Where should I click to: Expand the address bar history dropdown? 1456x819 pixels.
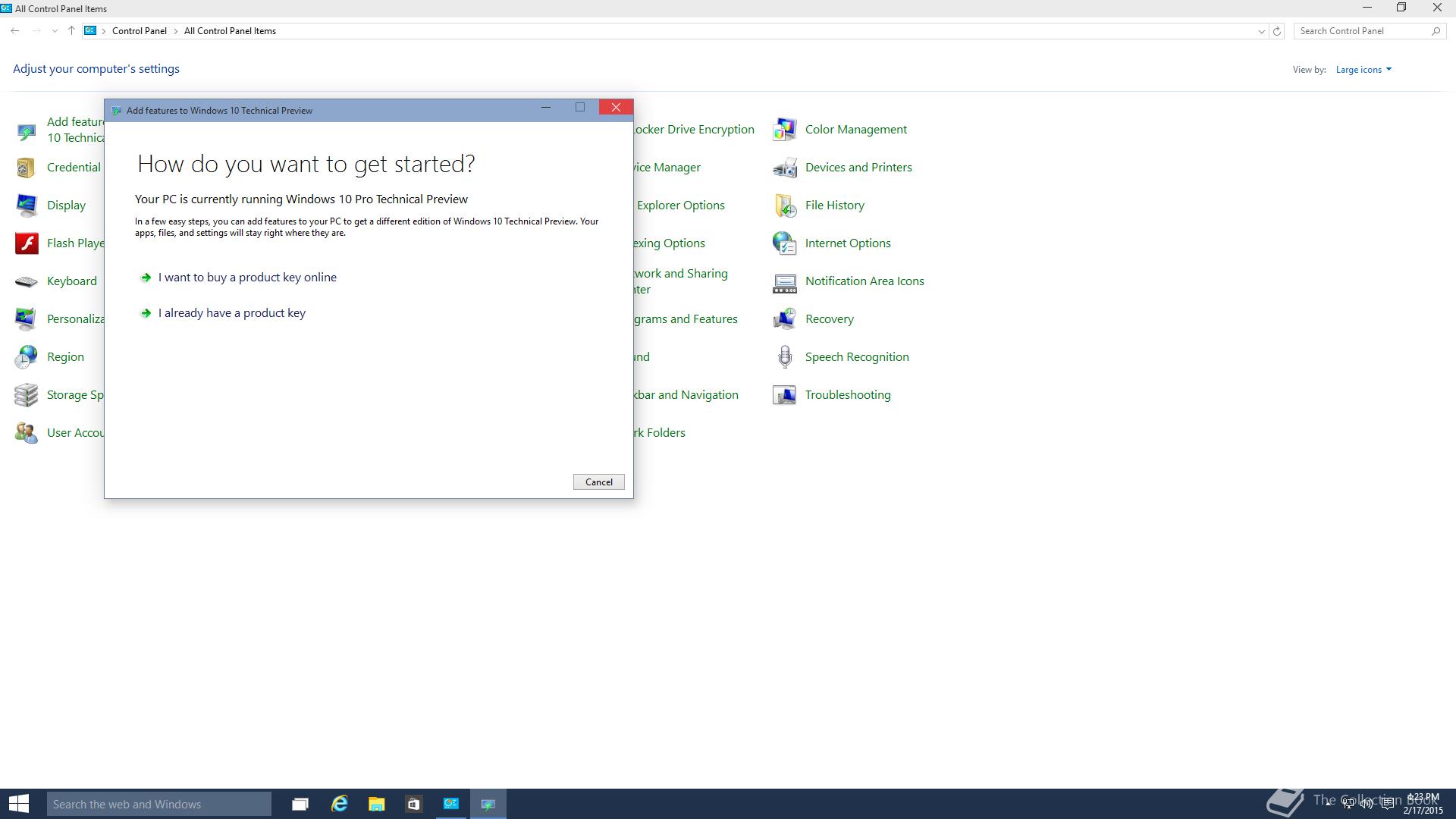click(1261, 31)
